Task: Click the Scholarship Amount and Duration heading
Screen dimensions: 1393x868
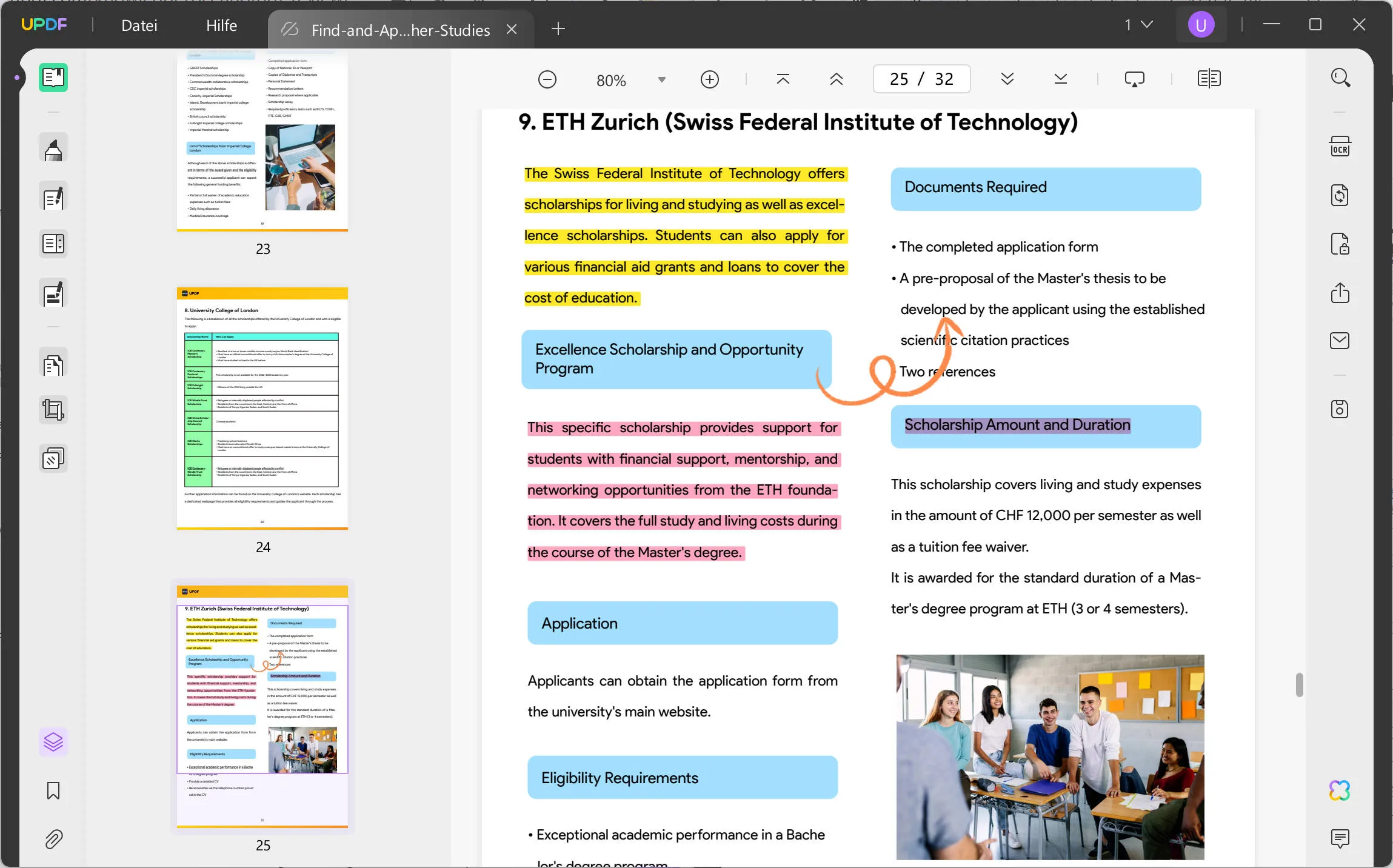Action: [x=1046, y=426]
